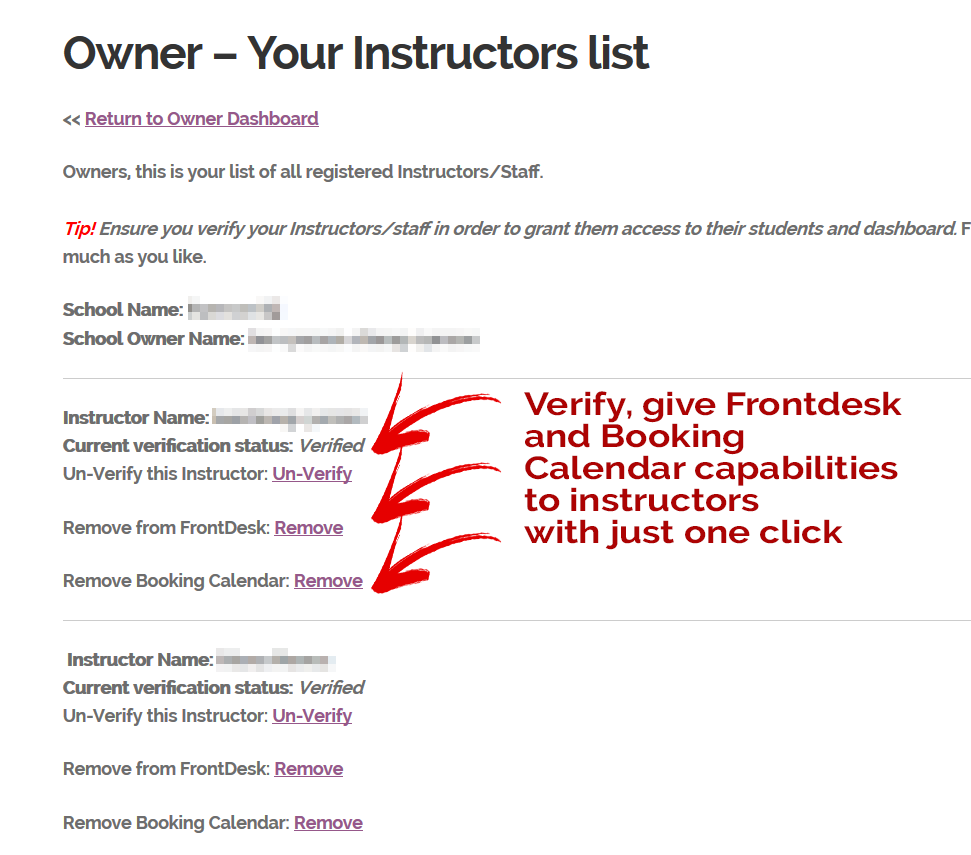The width and height of the screenshot is (971, 855).
Task: Remove first instructor from FrontDesk
Action: [308, 528]
